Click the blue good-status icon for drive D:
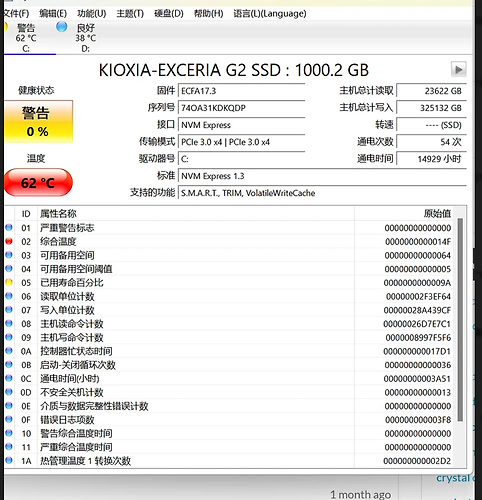482x500 pixels. pyautogui.click(x=62, y=27)
